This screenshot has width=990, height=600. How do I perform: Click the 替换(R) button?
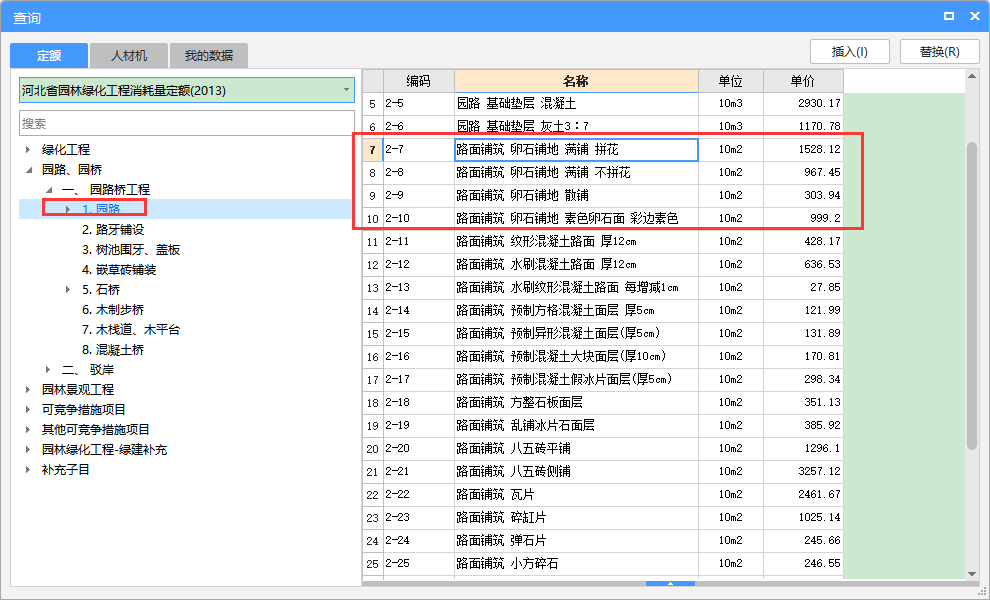(939, 52)
